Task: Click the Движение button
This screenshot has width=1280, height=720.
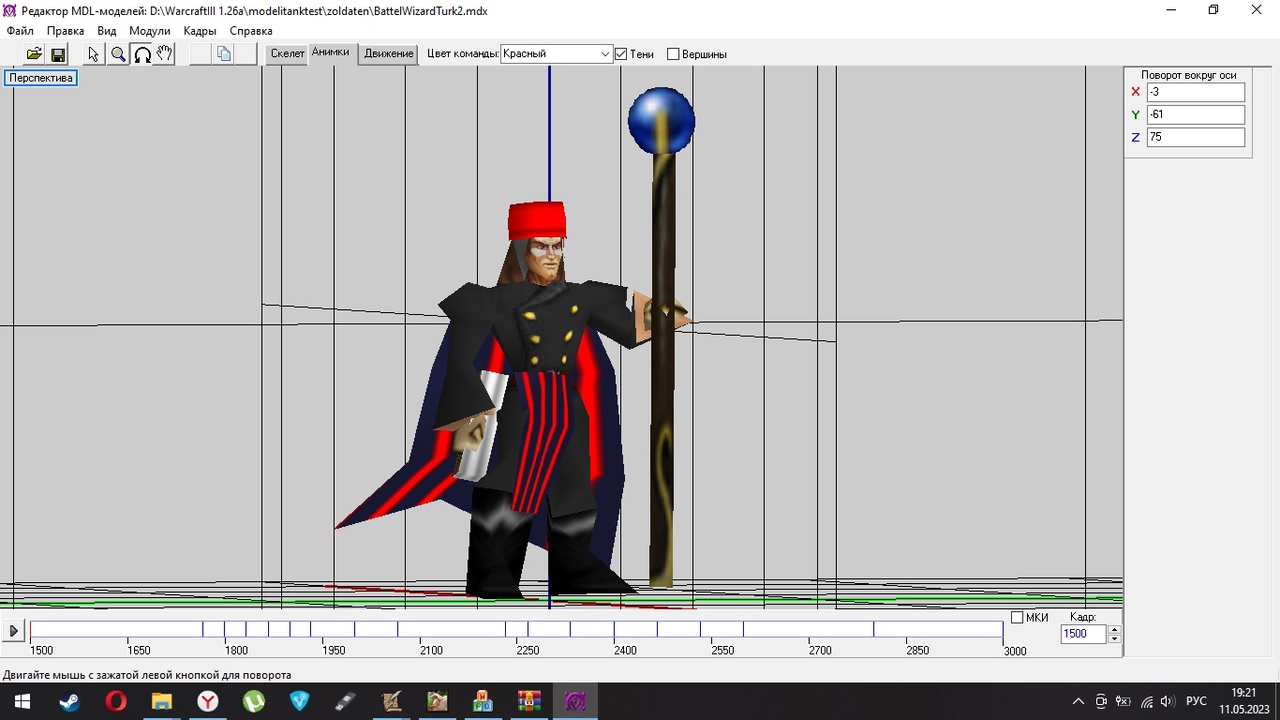Action: coord(388,54)
